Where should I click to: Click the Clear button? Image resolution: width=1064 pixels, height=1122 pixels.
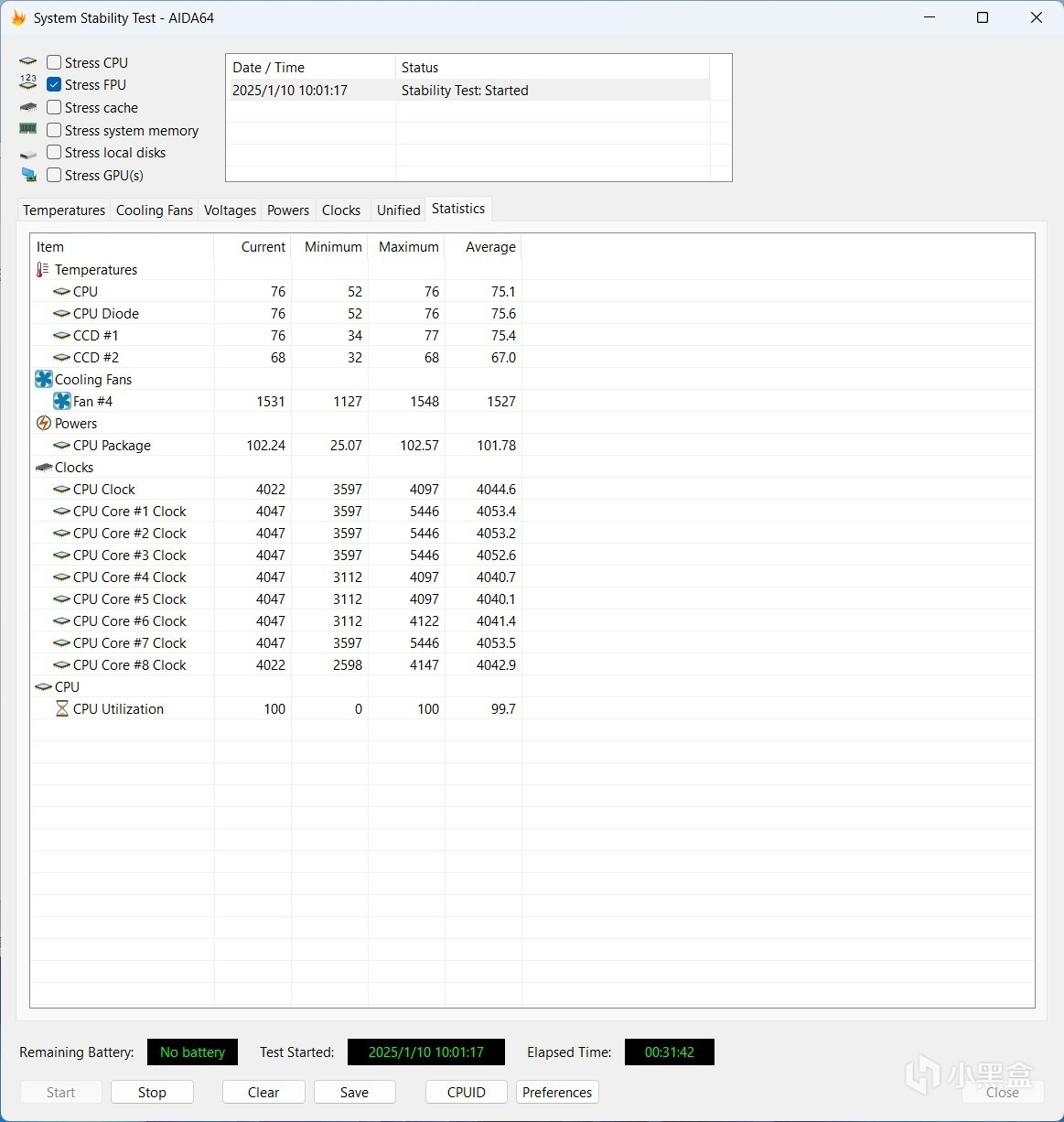(x=263, y=1092)
